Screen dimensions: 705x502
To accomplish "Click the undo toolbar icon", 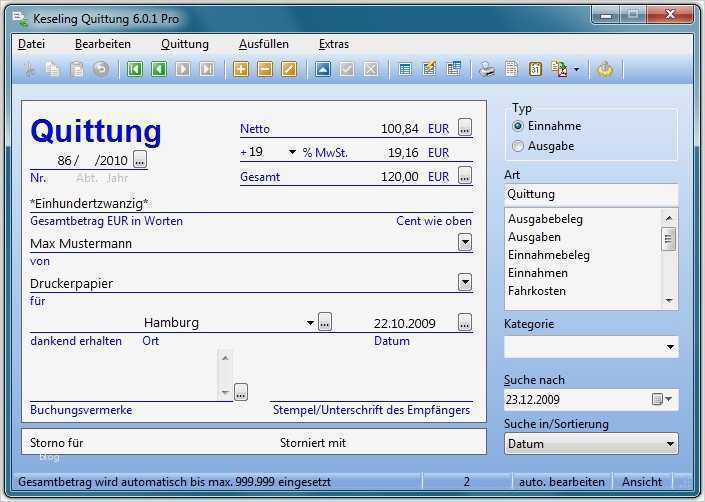I will tap(101, 69).
